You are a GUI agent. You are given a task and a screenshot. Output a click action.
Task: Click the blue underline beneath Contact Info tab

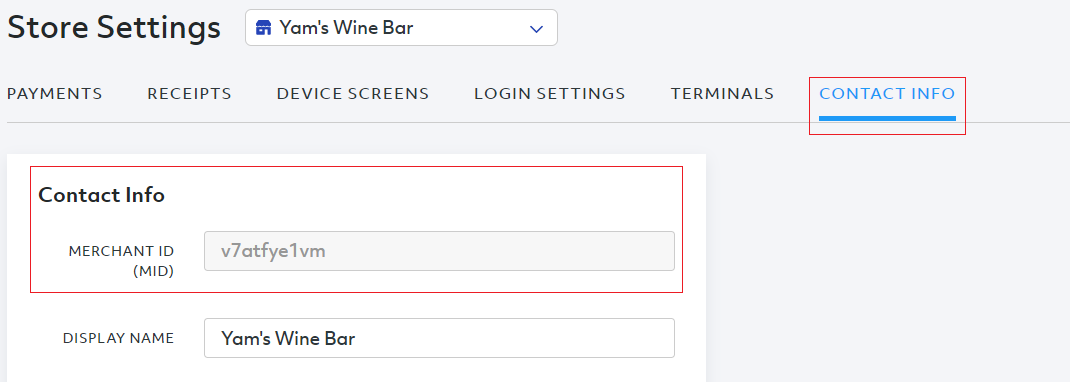point(887,119)
